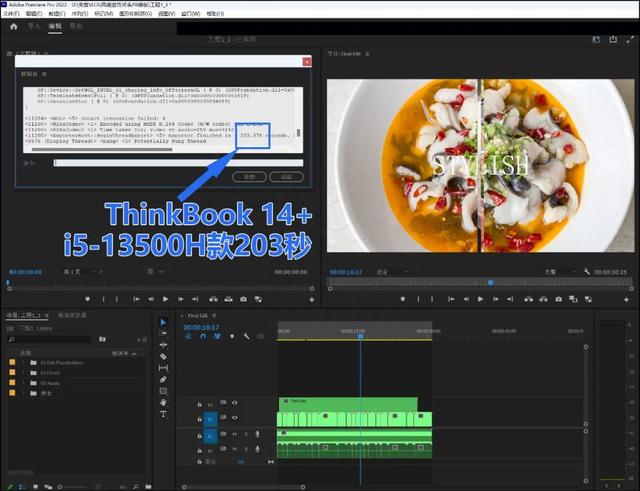Switch Project panel to list view

22,487
